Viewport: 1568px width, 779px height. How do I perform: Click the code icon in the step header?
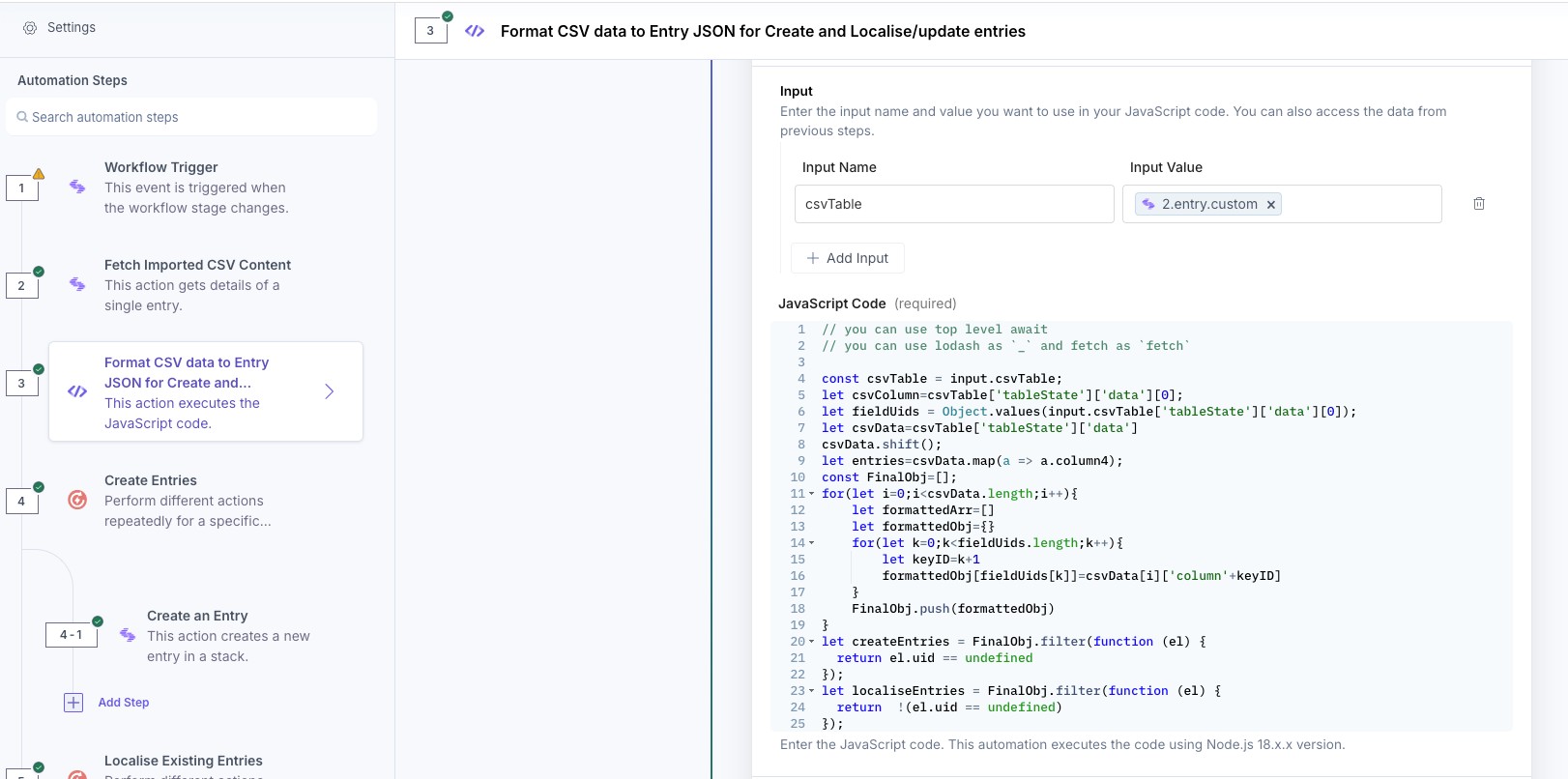pyautogui.click(x=475, y=31)
